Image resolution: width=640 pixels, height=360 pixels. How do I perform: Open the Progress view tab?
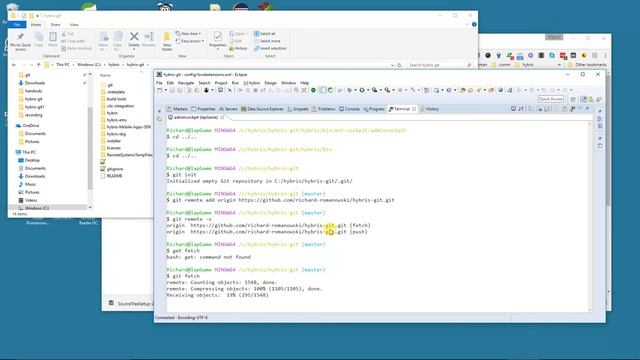point(373,109)
